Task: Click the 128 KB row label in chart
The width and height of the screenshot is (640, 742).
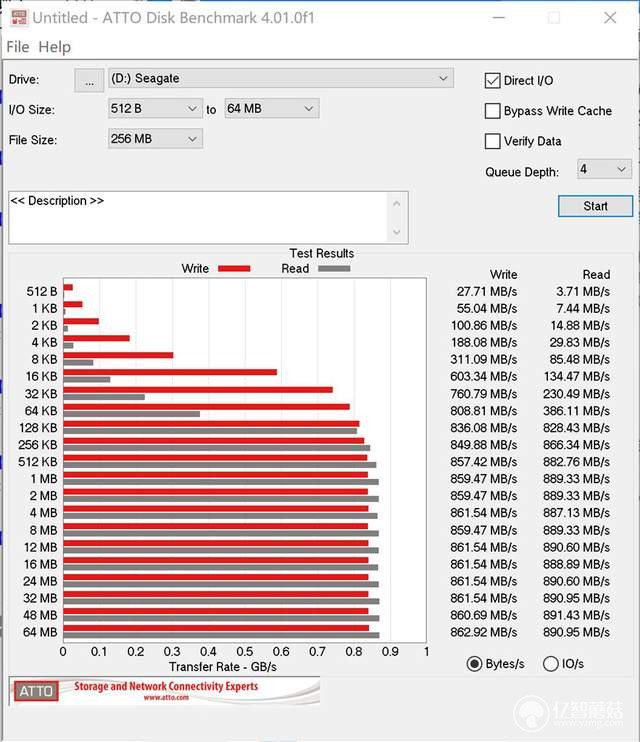Action: (x=38, y=428)
